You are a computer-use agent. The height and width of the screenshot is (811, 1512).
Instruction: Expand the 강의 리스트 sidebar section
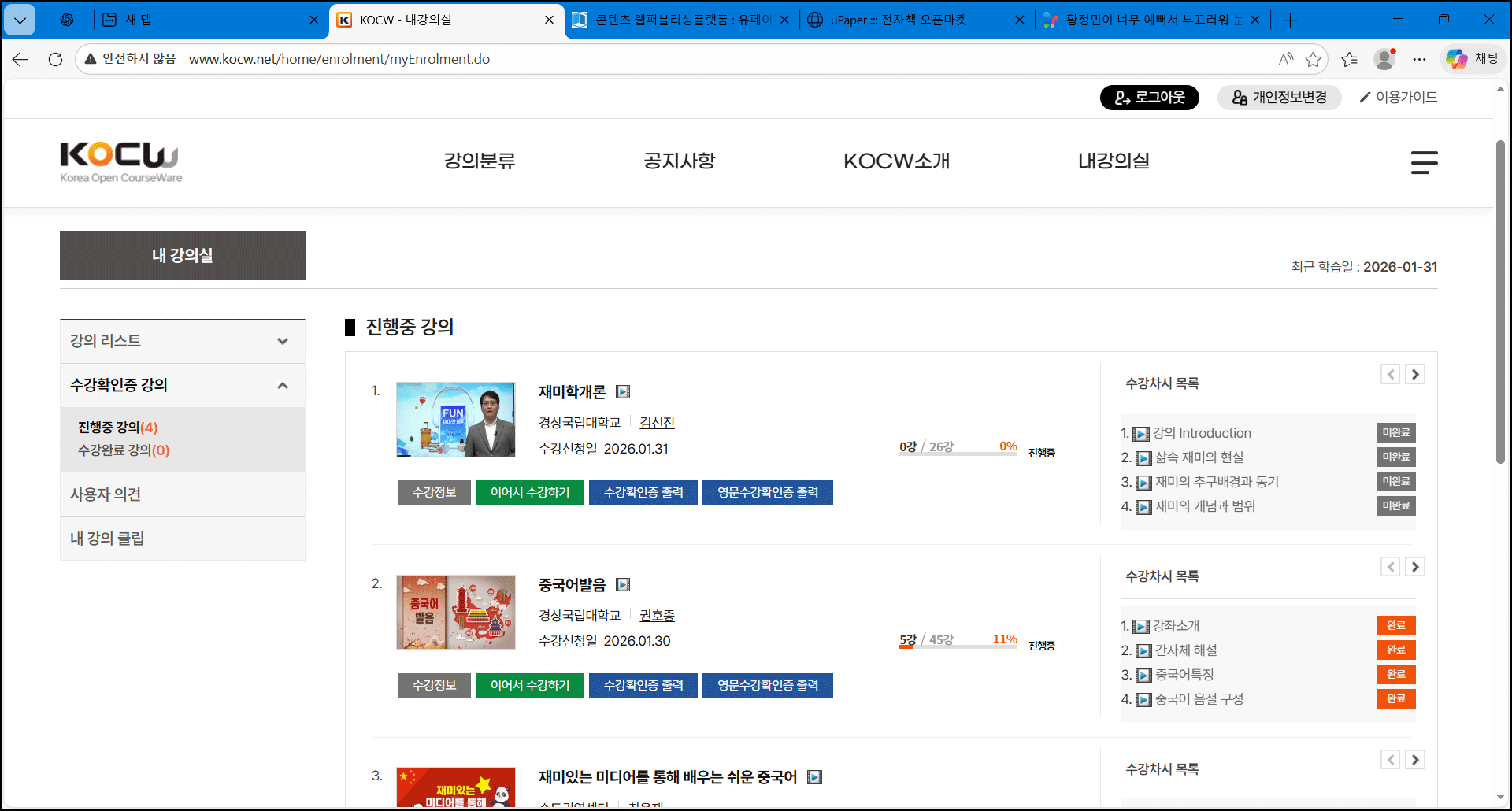[183, 341]
